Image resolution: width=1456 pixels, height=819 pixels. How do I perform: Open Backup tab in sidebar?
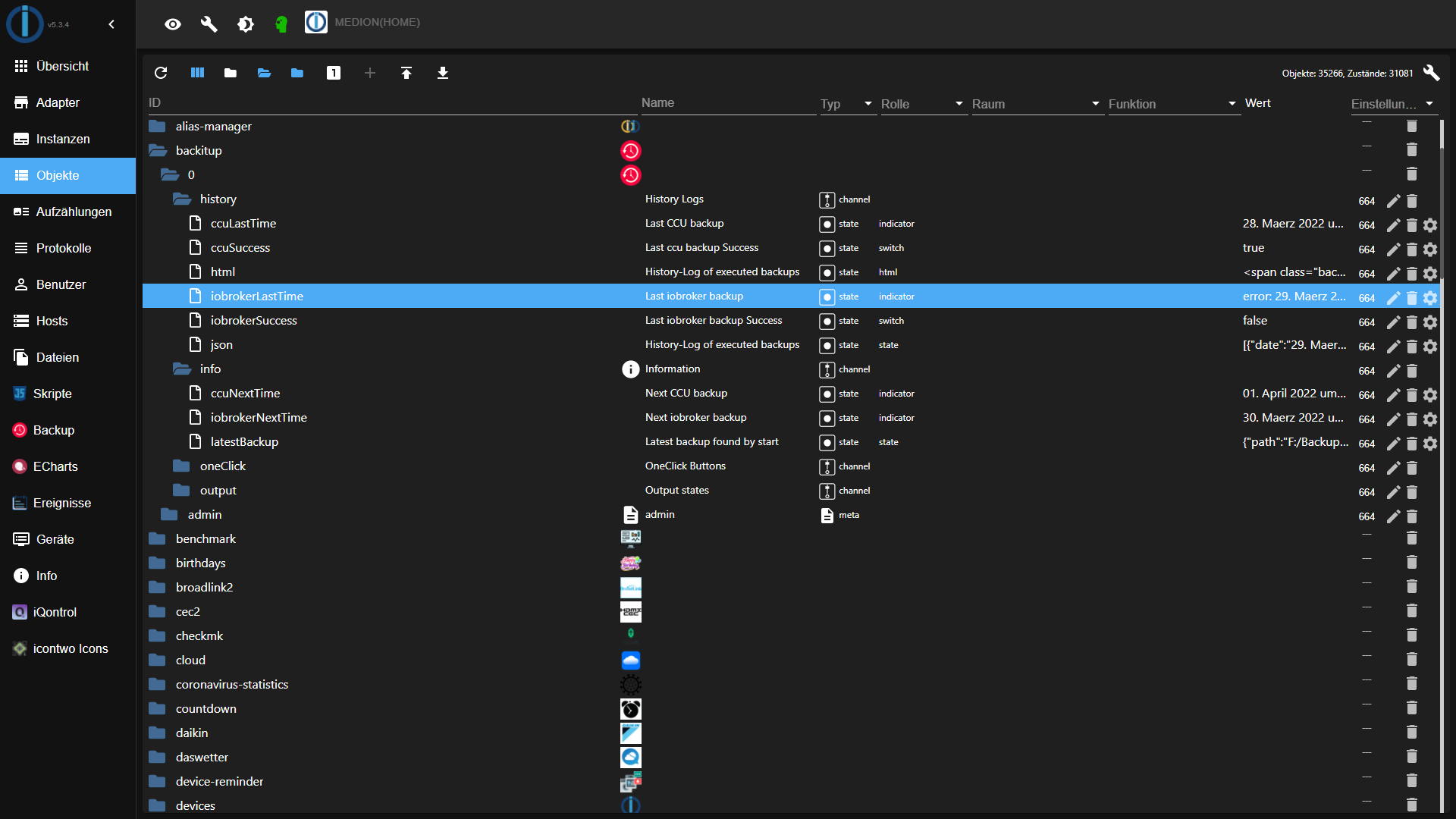[x=68, y=430]
